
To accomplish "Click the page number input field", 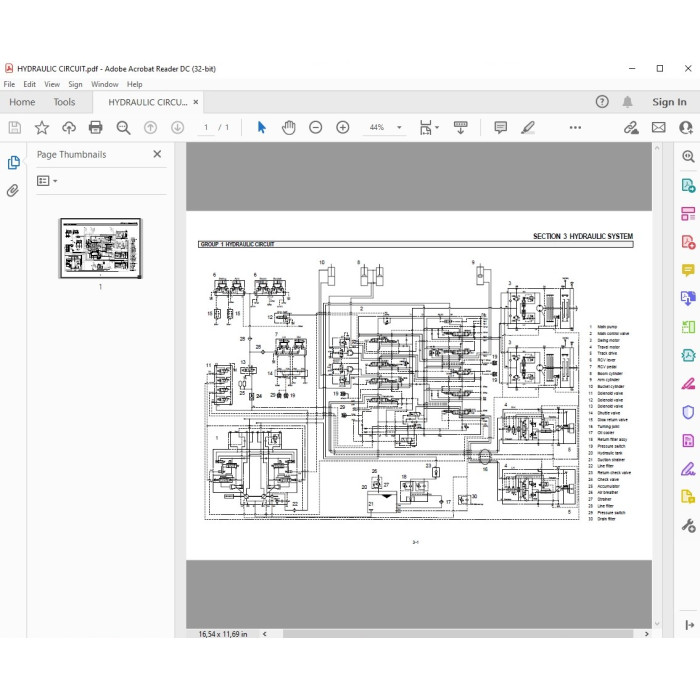I will 206,128.
